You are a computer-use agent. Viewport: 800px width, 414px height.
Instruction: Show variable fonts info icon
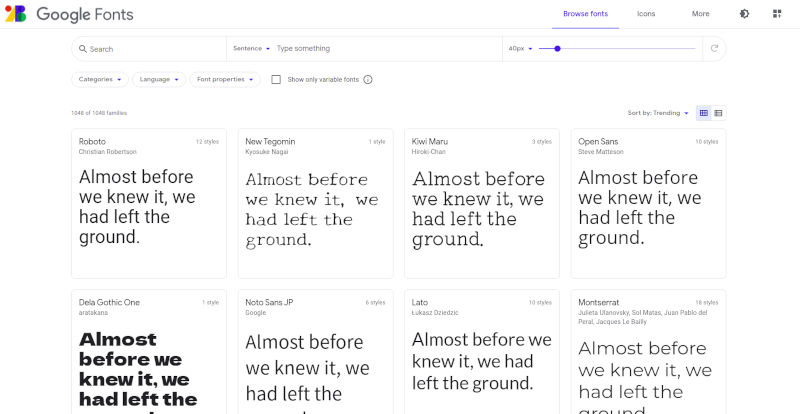pos(368,80)
